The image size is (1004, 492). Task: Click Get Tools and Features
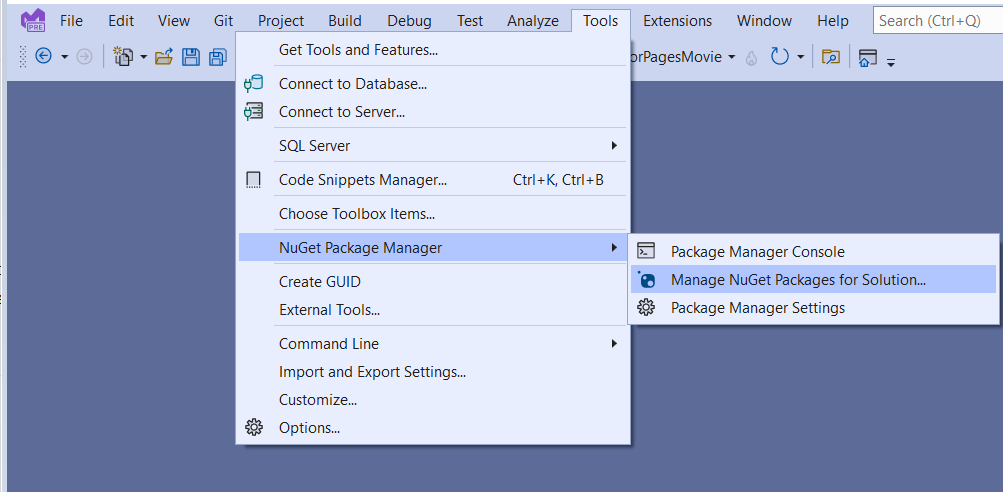(358, 50)
